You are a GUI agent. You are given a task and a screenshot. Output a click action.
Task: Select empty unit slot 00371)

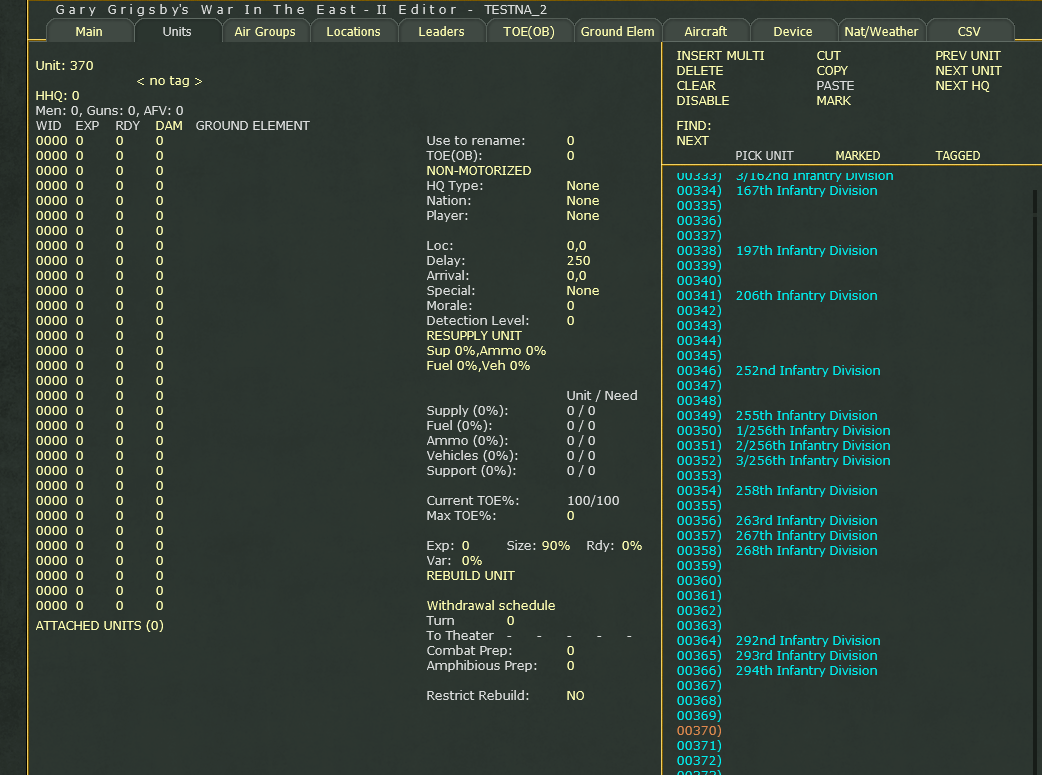coord(699,746)
